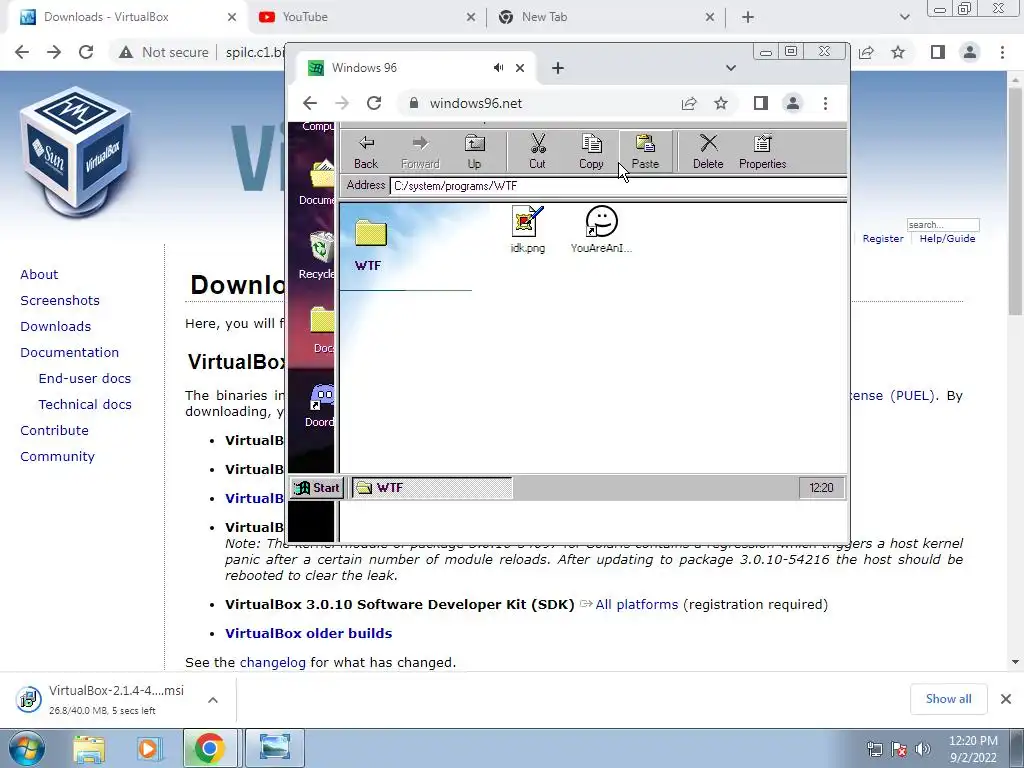
Task: Open the Documentation sidebar link
Action: [x=69, y=353]
